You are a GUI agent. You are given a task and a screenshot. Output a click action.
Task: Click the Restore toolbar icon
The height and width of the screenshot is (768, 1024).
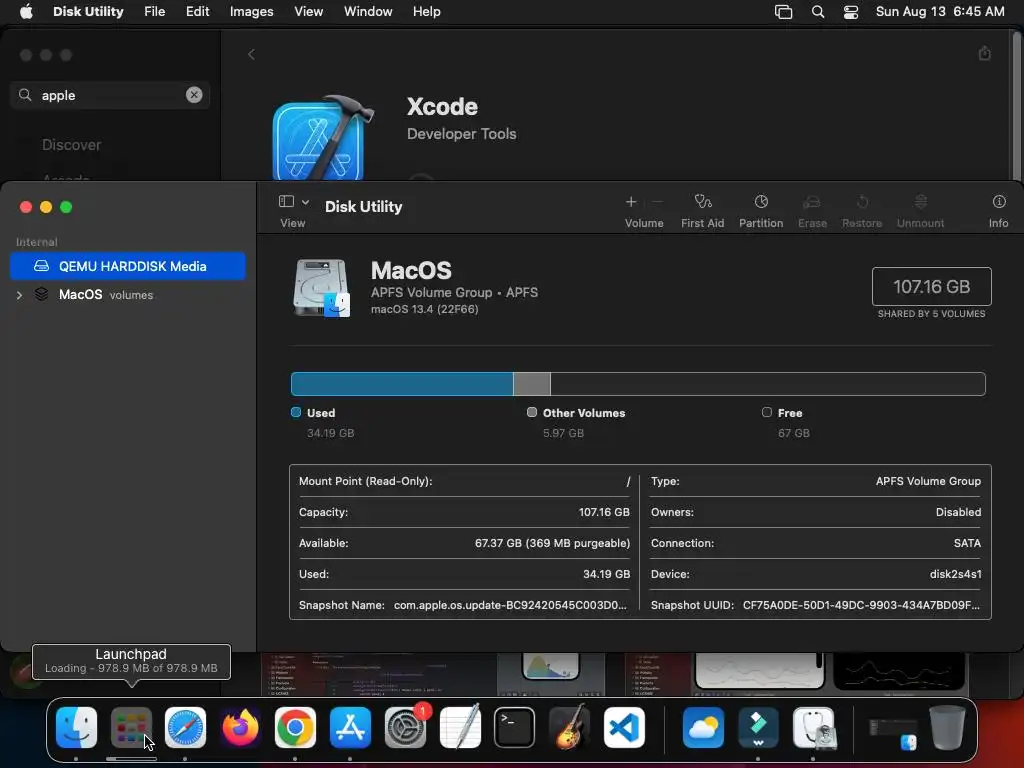(862, 202)
